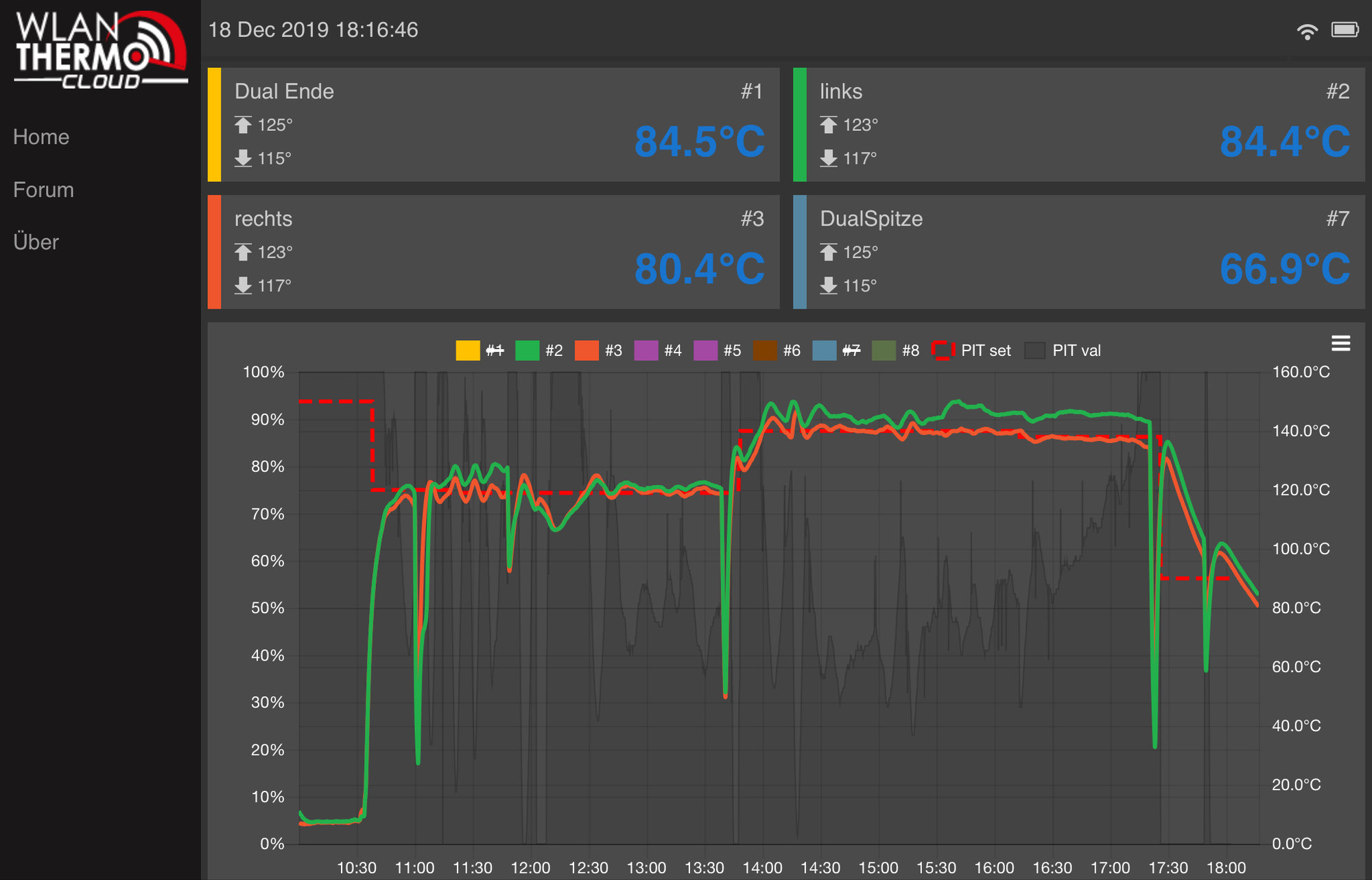Toggle PIT val legend entry
This screenshot has width=1372, height=880.
coord(1063,350)
